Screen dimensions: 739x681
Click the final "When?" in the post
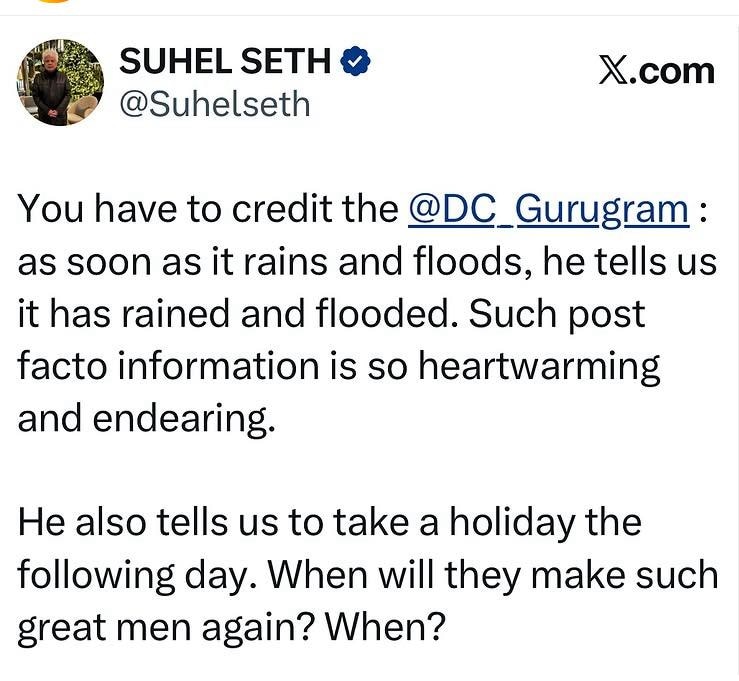[386, 626]
